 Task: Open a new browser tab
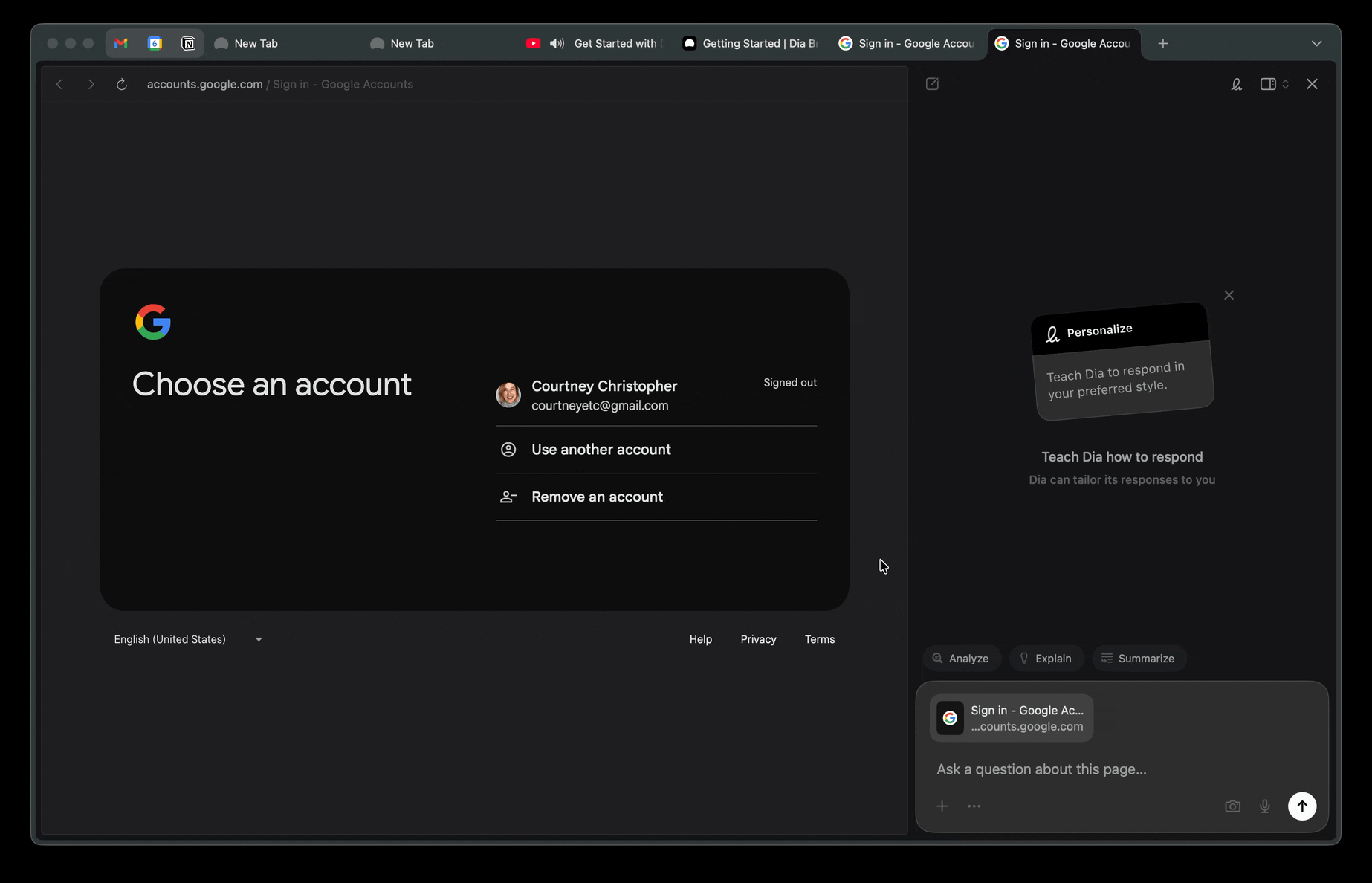click(1163, 43)
